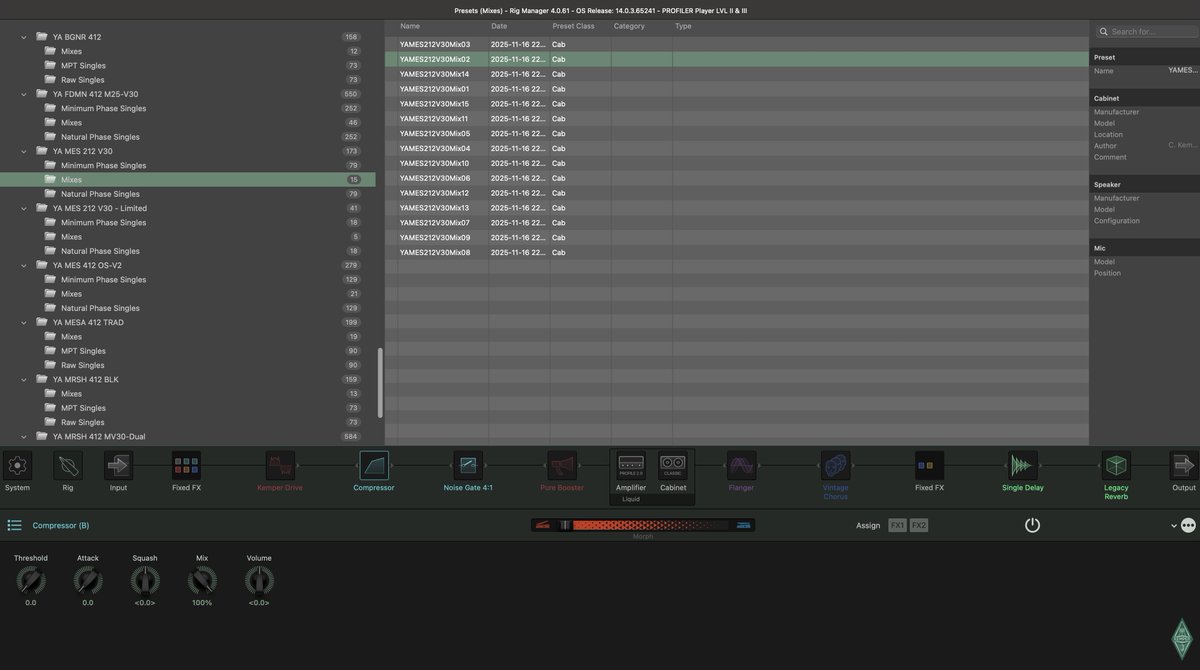Toggle FX2 assign button
Image resolution: width=1200 pixels, height=670 pixels.
click(x=919, y=525)
